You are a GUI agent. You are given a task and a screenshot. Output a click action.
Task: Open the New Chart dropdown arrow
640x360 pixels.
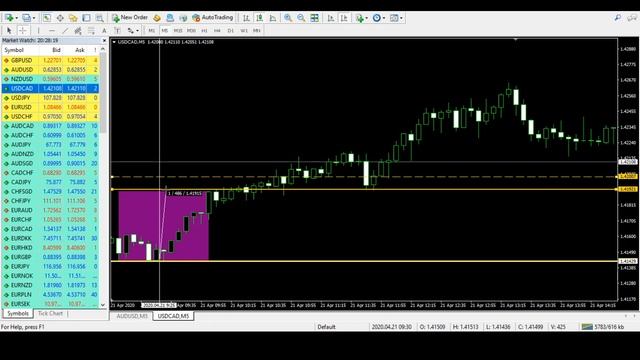point(16,18)
